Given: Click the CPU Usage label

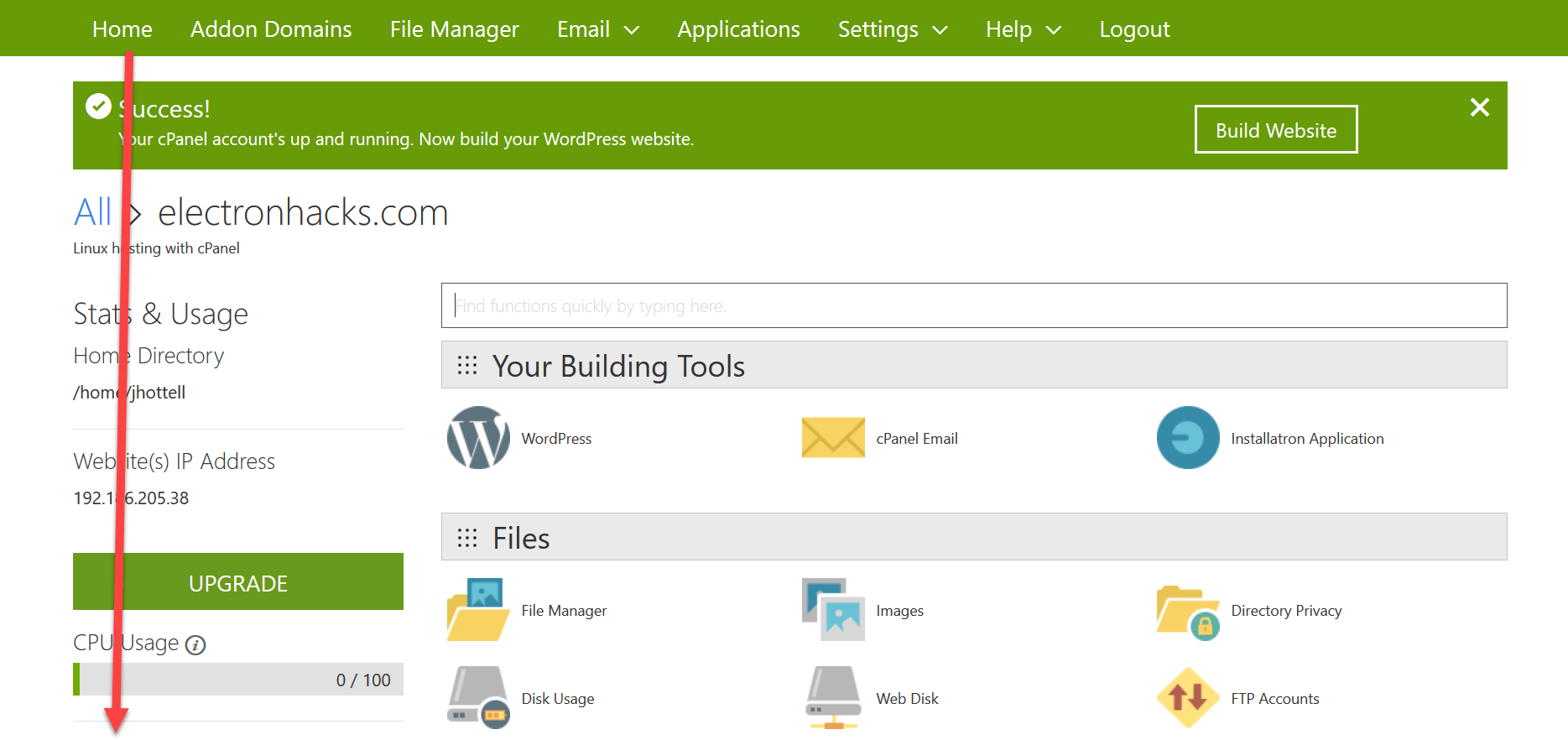Looking at the screenshot, I should (126, 643).
